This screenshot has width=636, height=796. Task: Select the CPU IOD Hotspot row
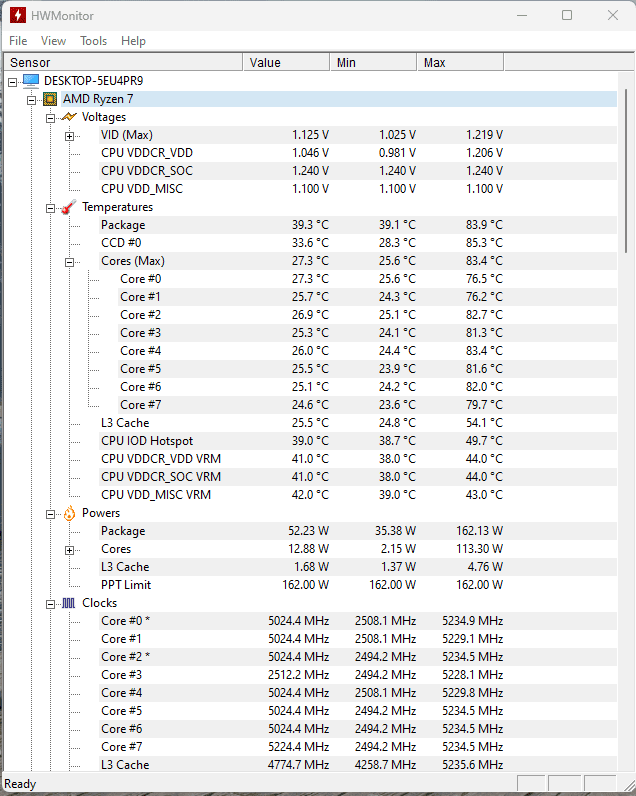tap(358, 441)
